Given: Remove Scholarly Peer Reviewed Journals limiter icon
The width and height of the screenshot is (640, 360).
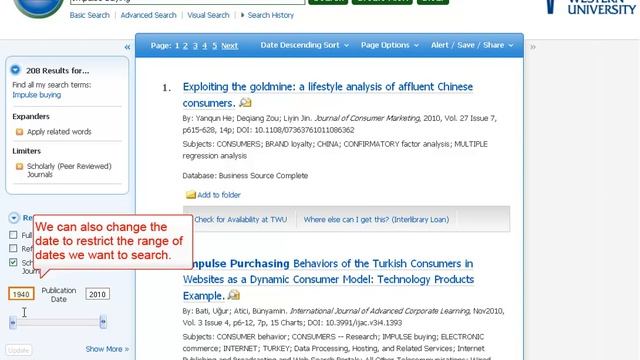Looking at the screenshot, I should coord(19,167).
